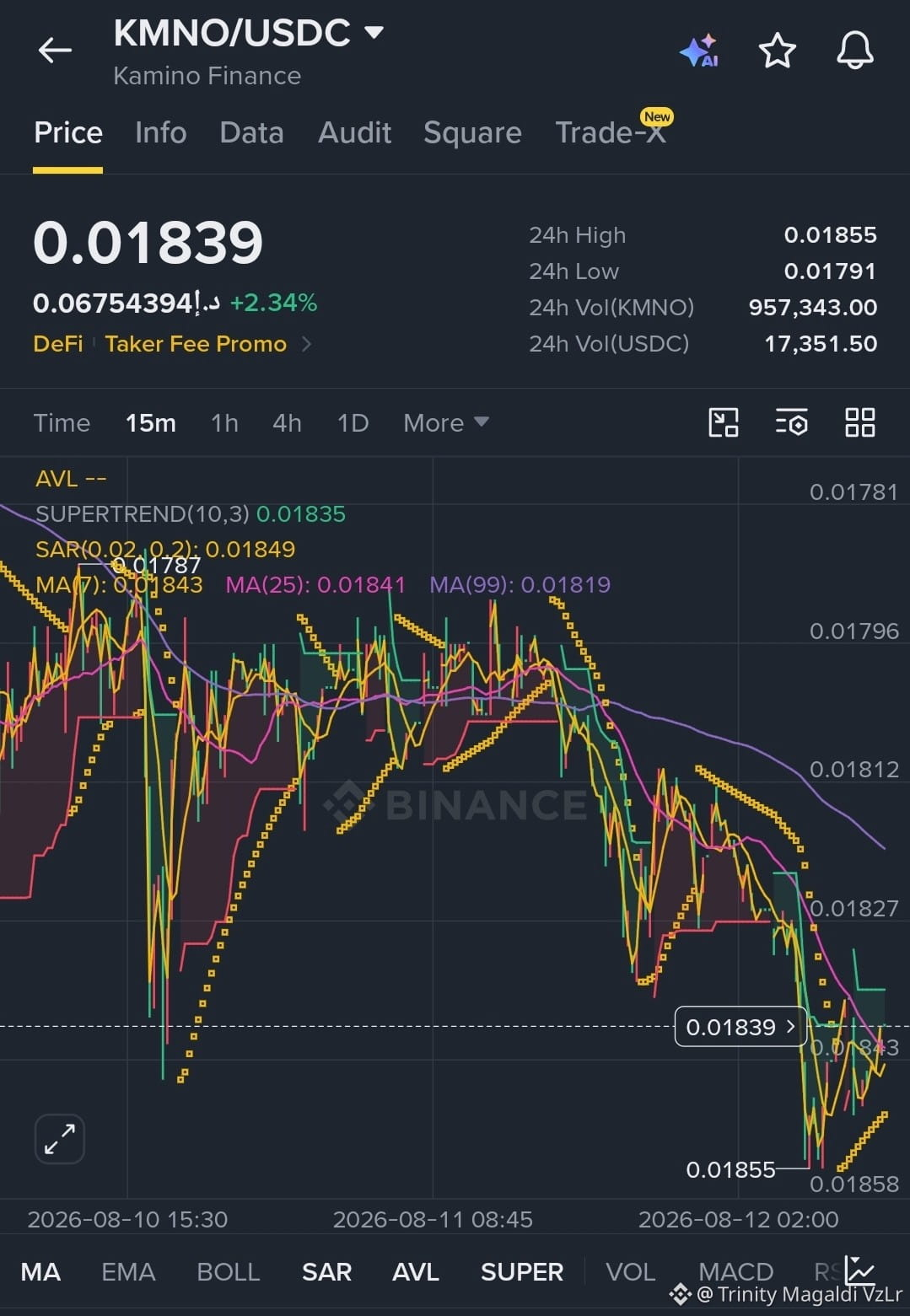910x1316 pixels.
Task: Open the Trade-X tab
Action: pos(611,133)
